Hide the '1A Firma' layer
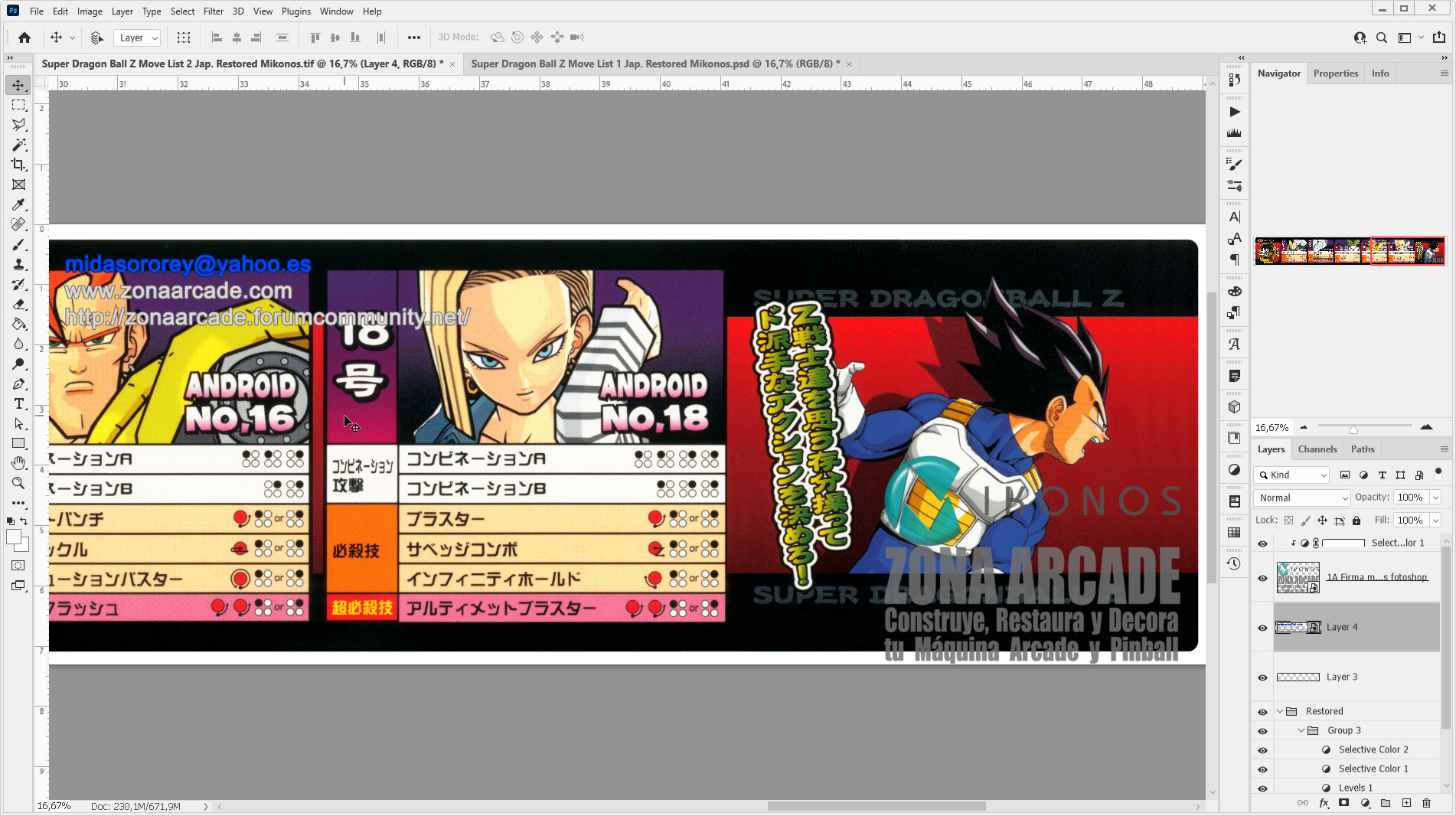The height and width of the screenshot is (816, 1456). click(1262, 579)
